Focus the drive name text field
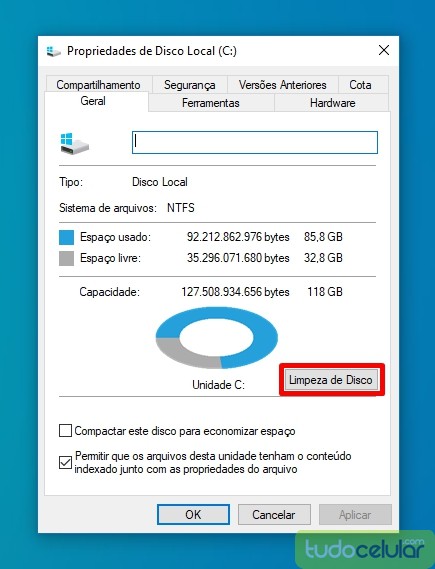This screenshot has width=435, height=569. click(255, 142)
